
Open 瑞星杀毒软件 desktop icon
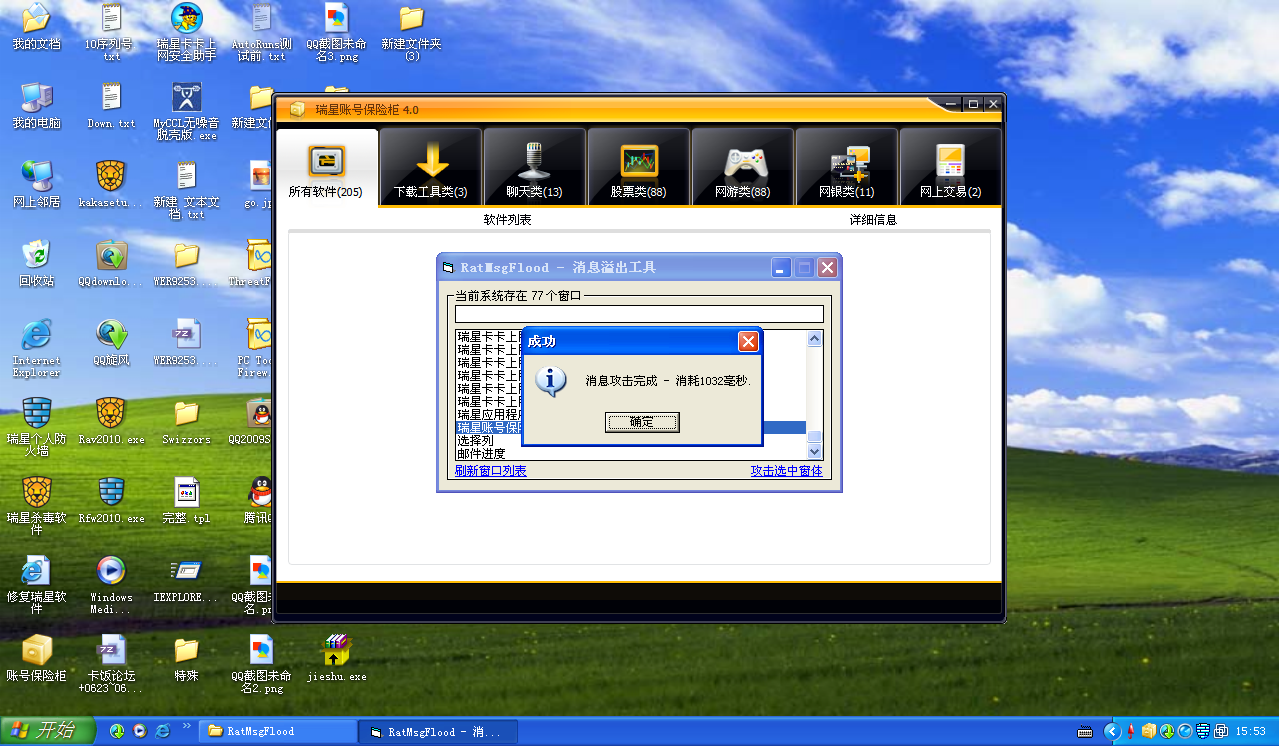click(x=37, y=505)
